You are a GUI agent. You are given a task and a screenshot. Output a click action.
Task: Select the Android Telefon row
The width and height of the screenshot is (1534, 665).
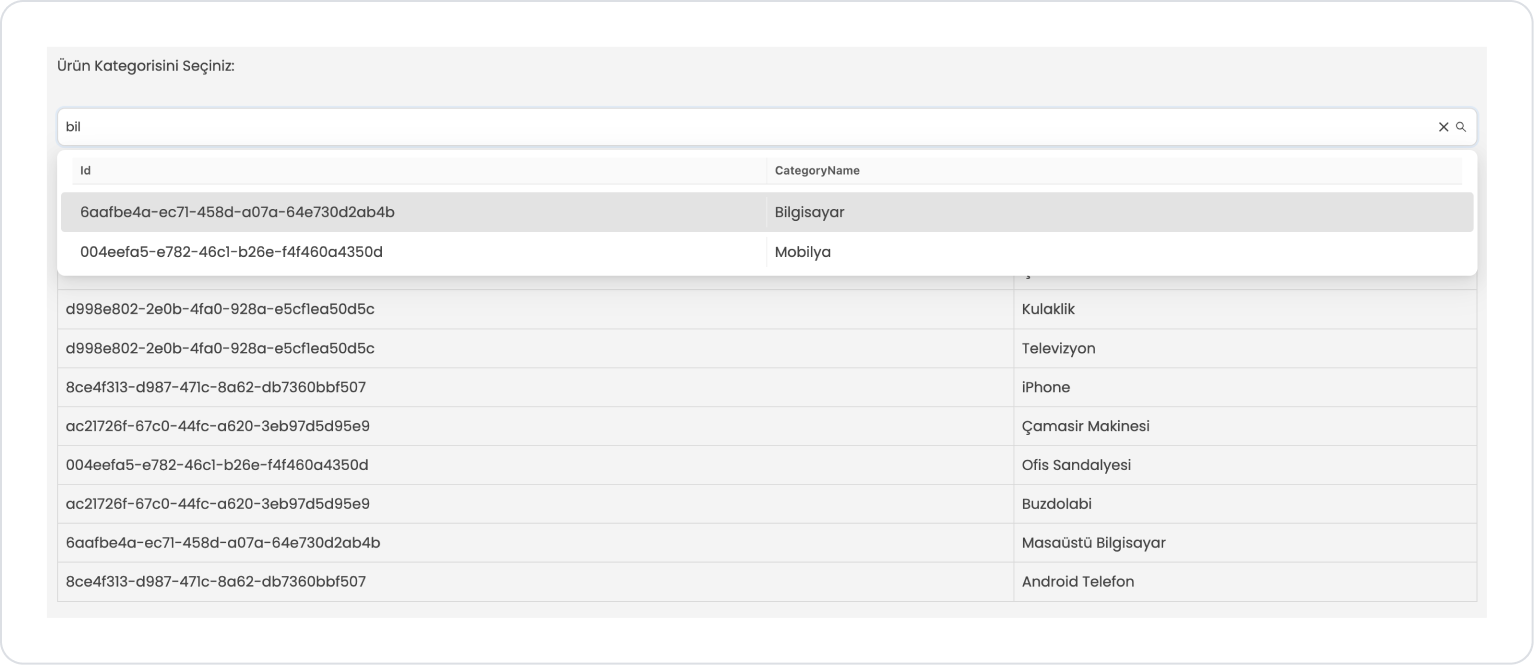1078,582
